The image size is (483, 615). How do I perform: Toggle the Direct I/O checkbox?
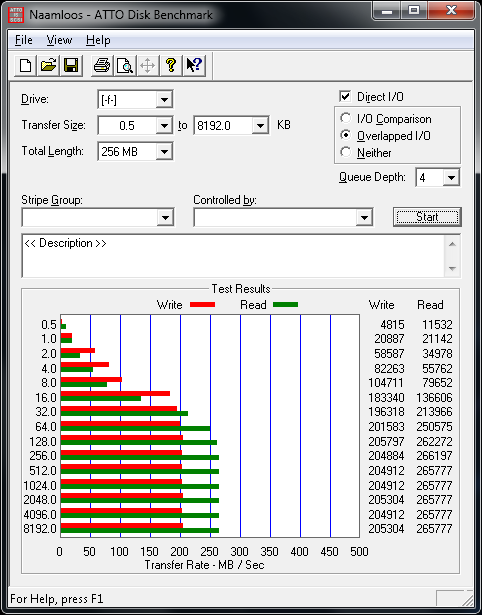[x=345, y=96]
